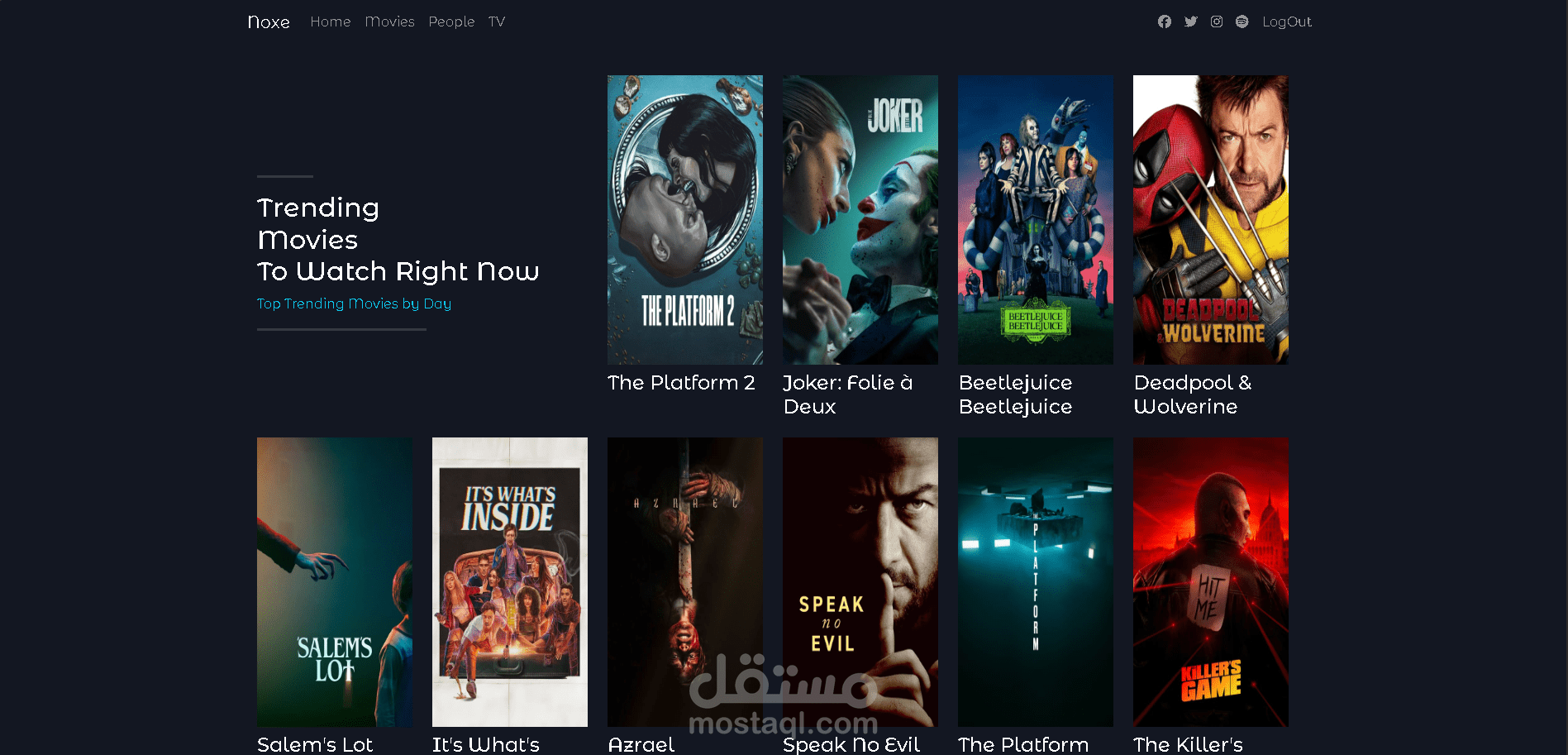Select the Salem's Lot poster
Viewport: 1568px width, 755px height.
335,582
